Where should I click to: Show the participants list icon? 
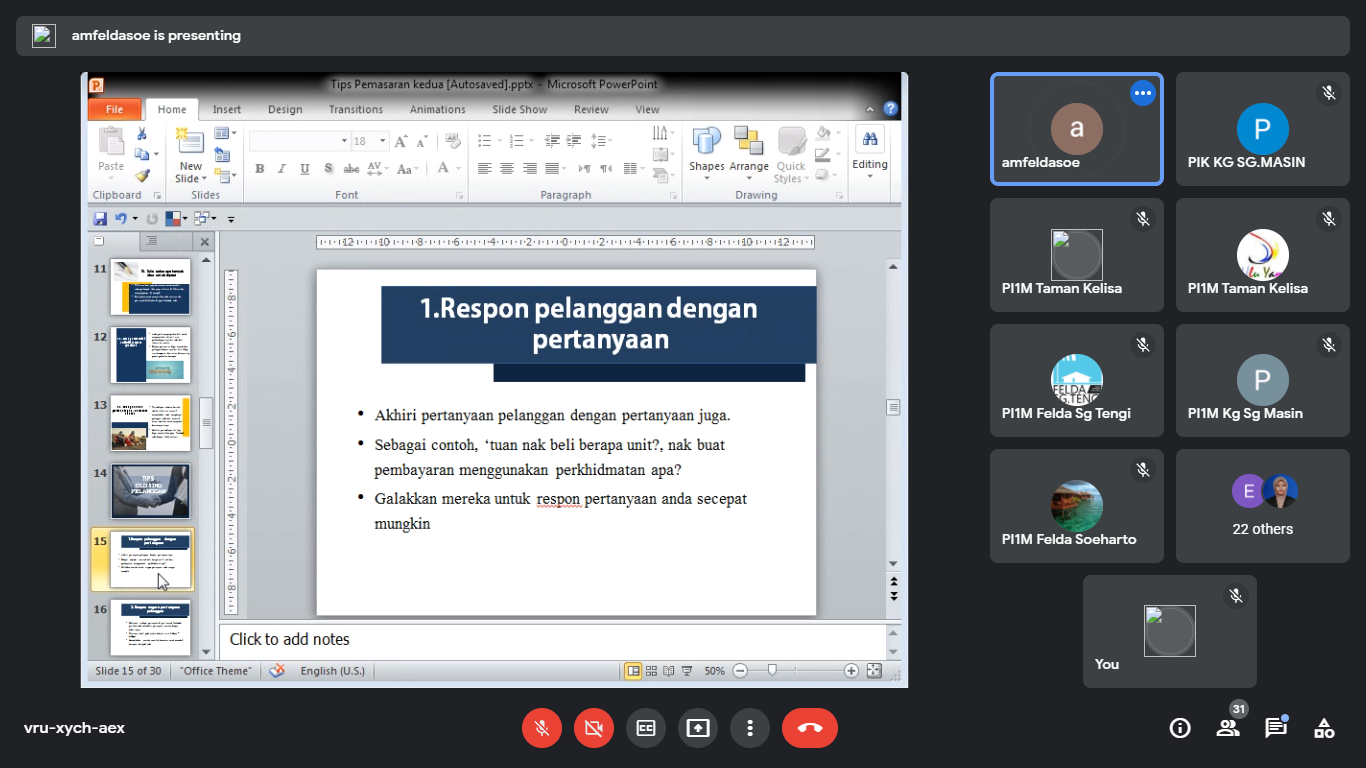[x=1228, y=728]
